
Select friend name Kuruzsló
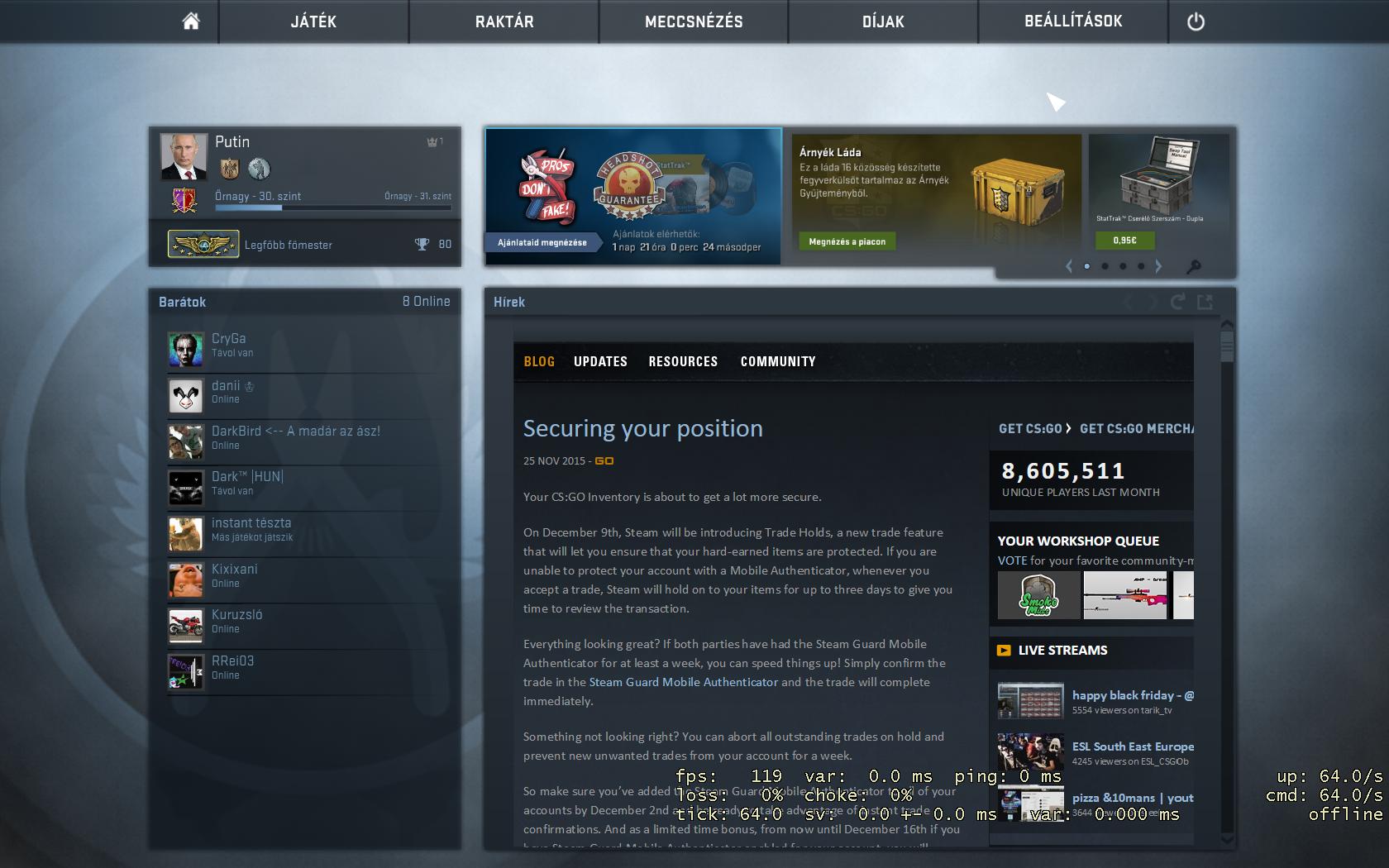[236, 614]
